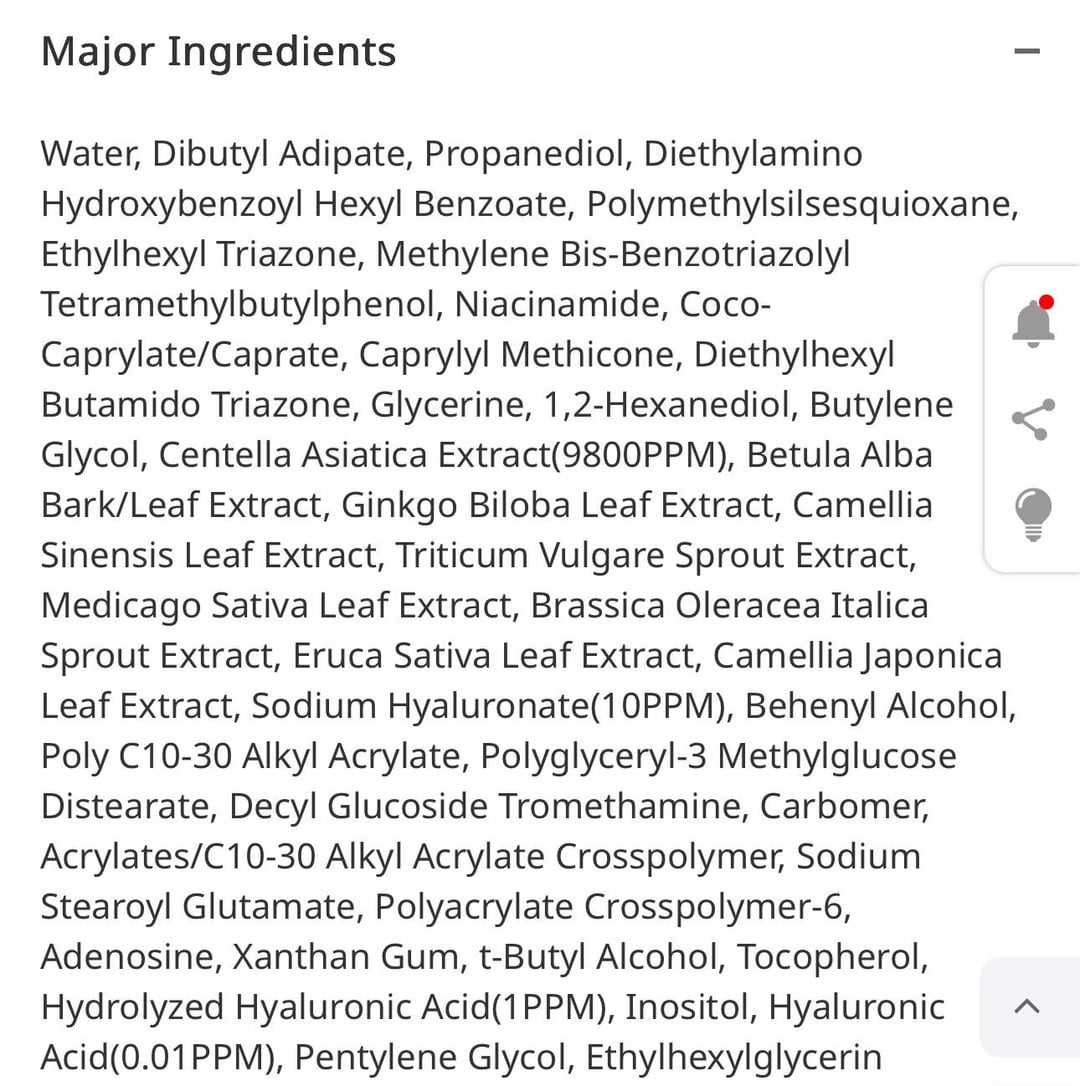Viewport: 1080px width, 1086px height.
Task: Open notifications via the bell icon
Action: point(1032,322)
